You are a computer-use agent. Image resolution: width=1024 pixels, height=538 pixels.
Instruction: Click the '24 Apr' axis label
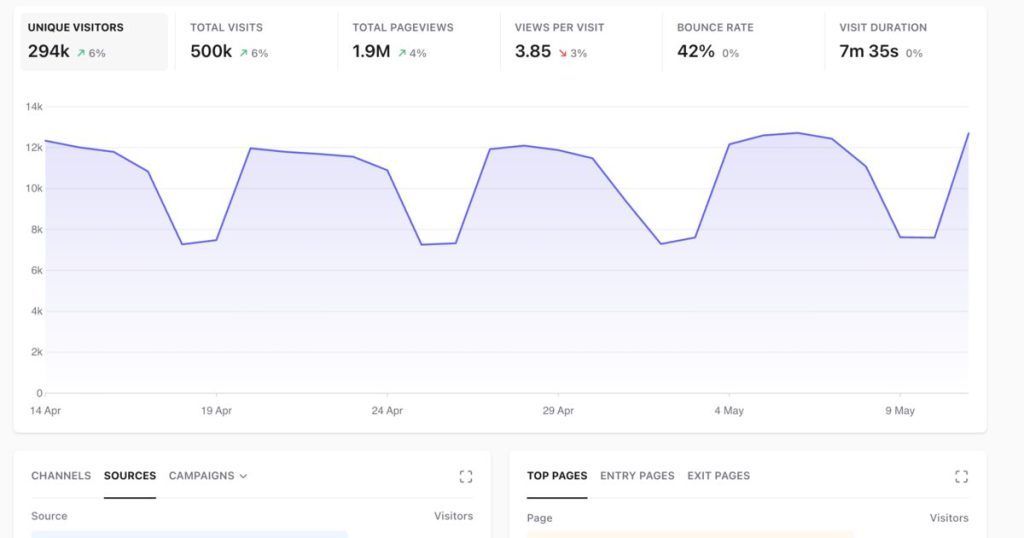click(x=387, y=411)
